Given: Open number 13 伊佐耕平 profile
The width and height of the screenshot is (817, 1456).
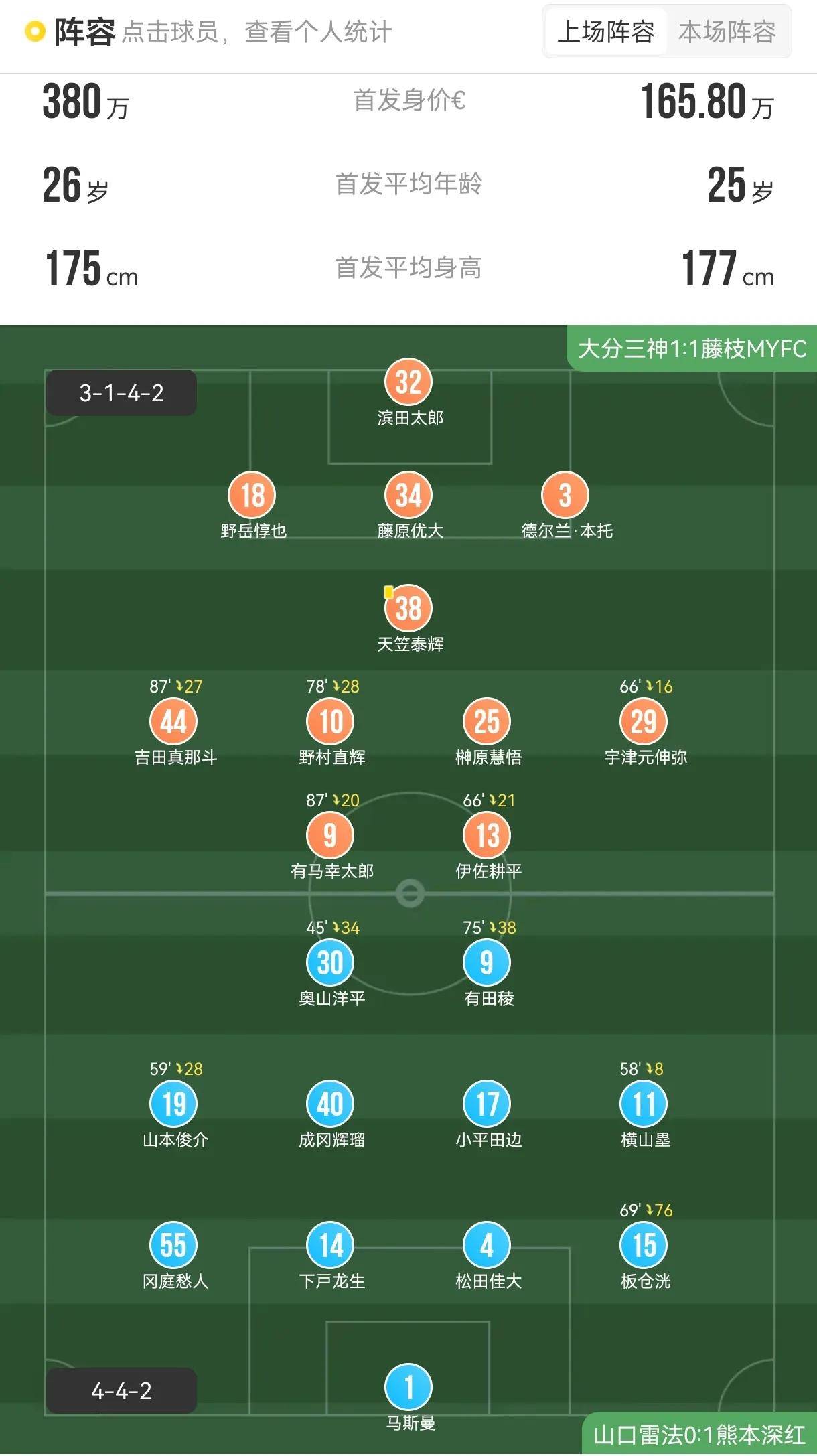Looking at the screenshot, I should 487,836.
